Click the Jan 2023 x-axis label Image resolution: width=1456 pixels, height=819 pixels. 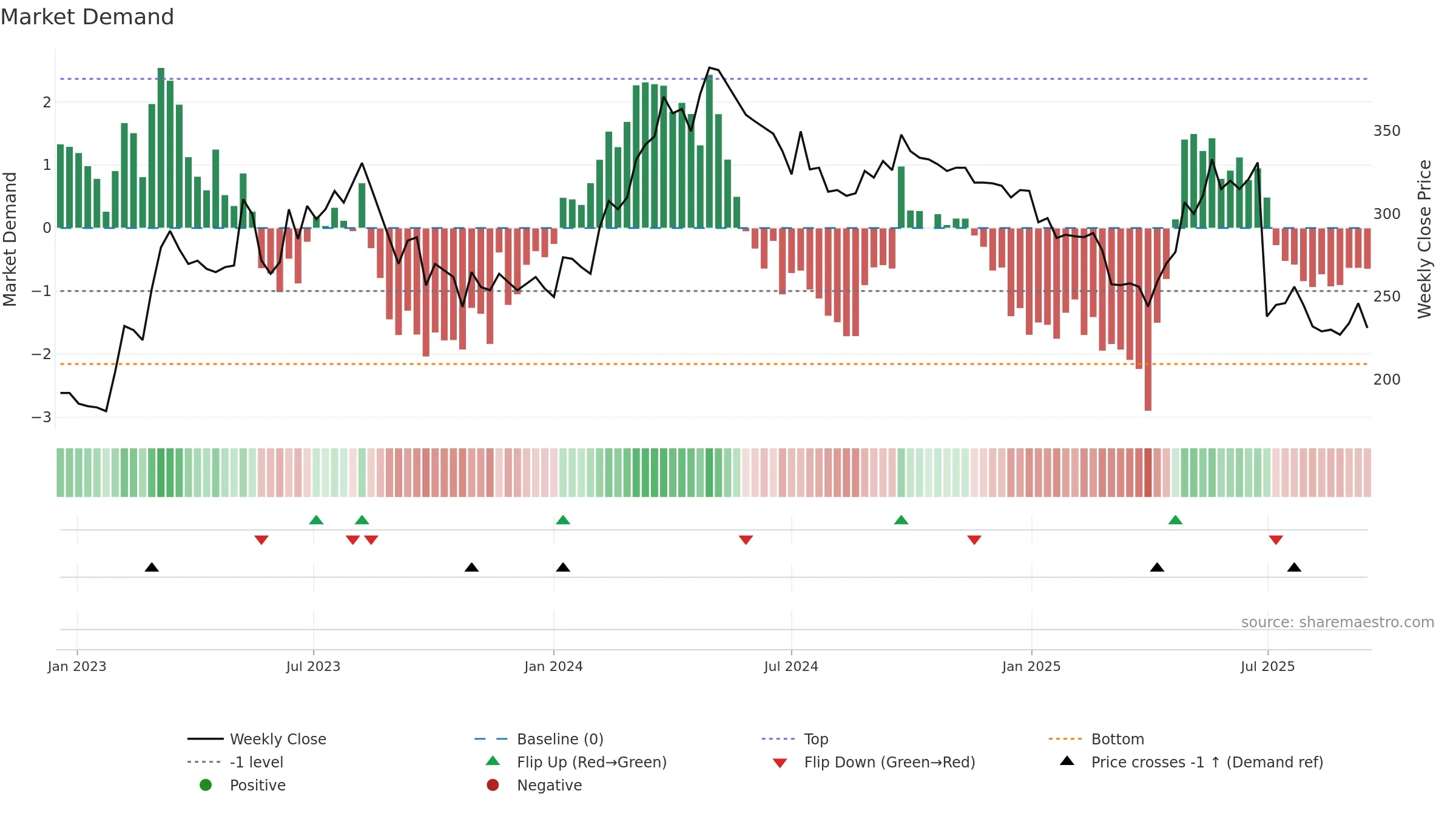[x=77, y=666]
